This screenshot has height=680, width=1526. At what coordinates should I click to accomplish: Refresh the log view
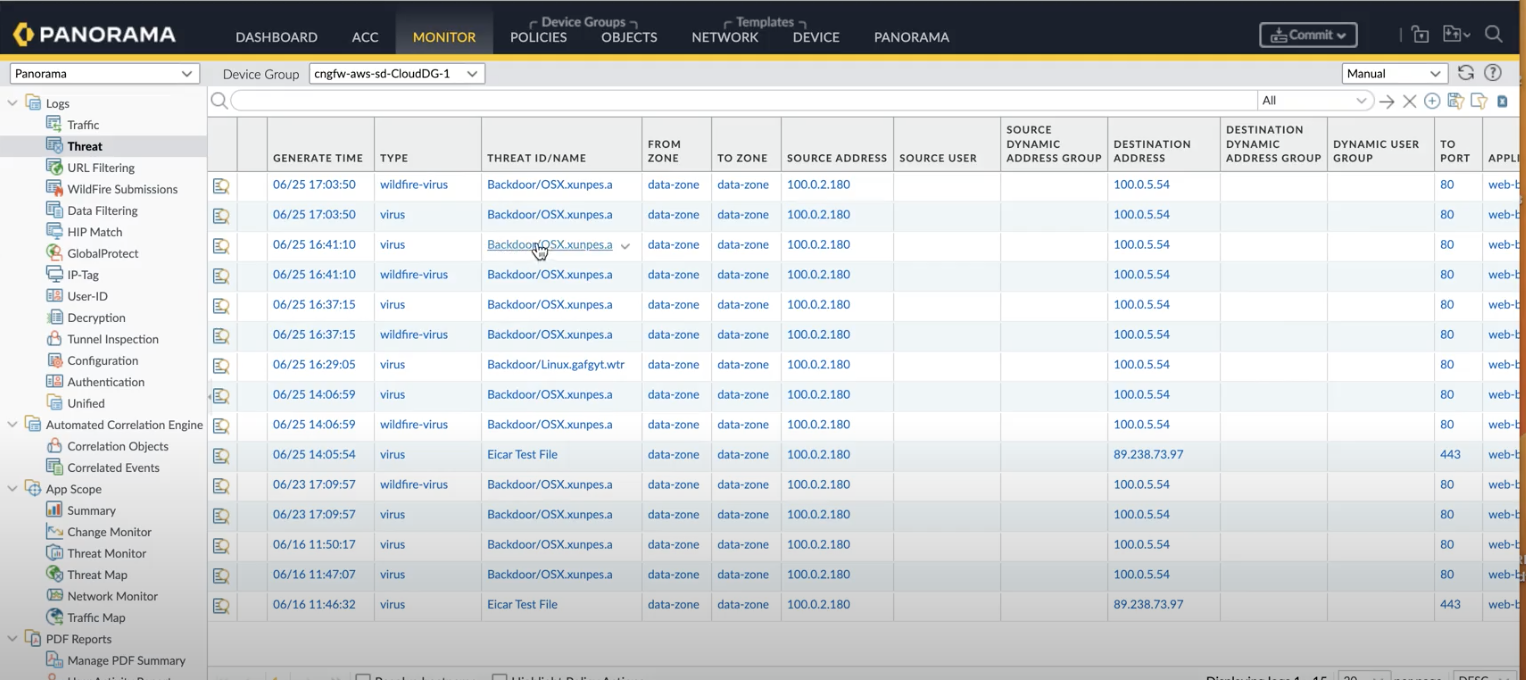tap(1466, 73)
